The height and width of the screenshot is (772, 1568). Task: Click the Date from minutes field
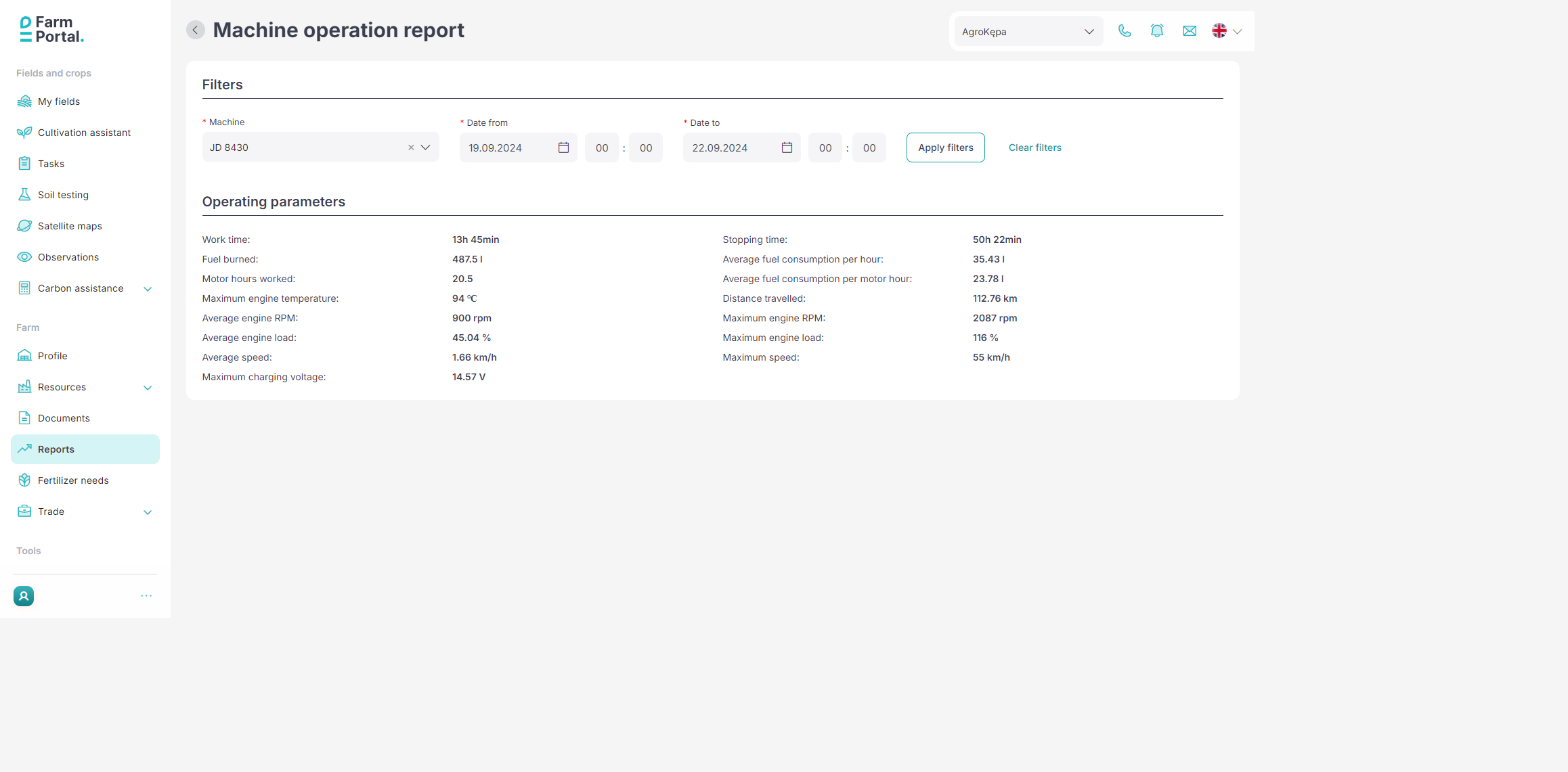pos(646,147)
